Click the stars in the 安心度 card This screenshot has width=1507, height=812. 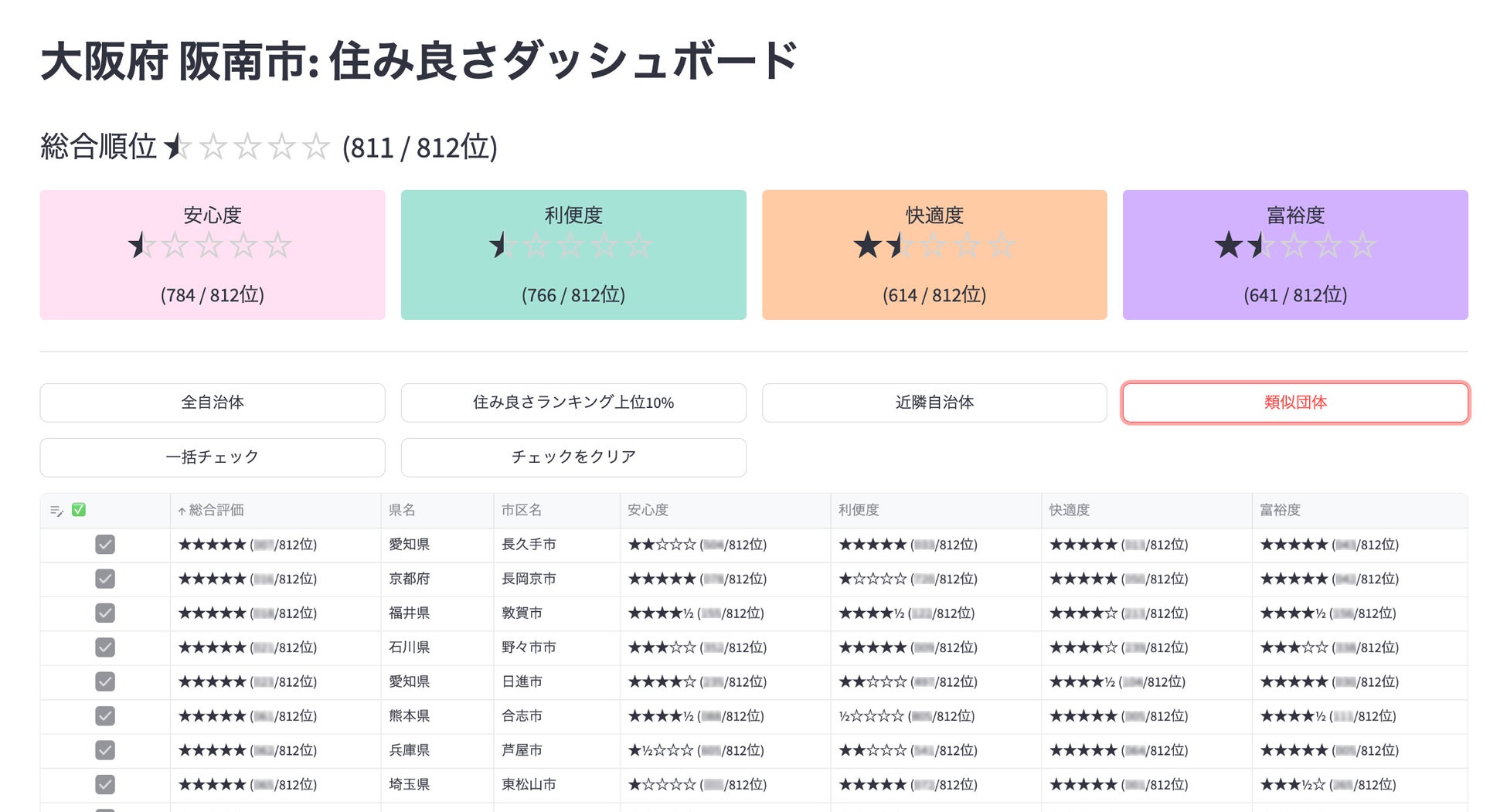click(210, 246)
